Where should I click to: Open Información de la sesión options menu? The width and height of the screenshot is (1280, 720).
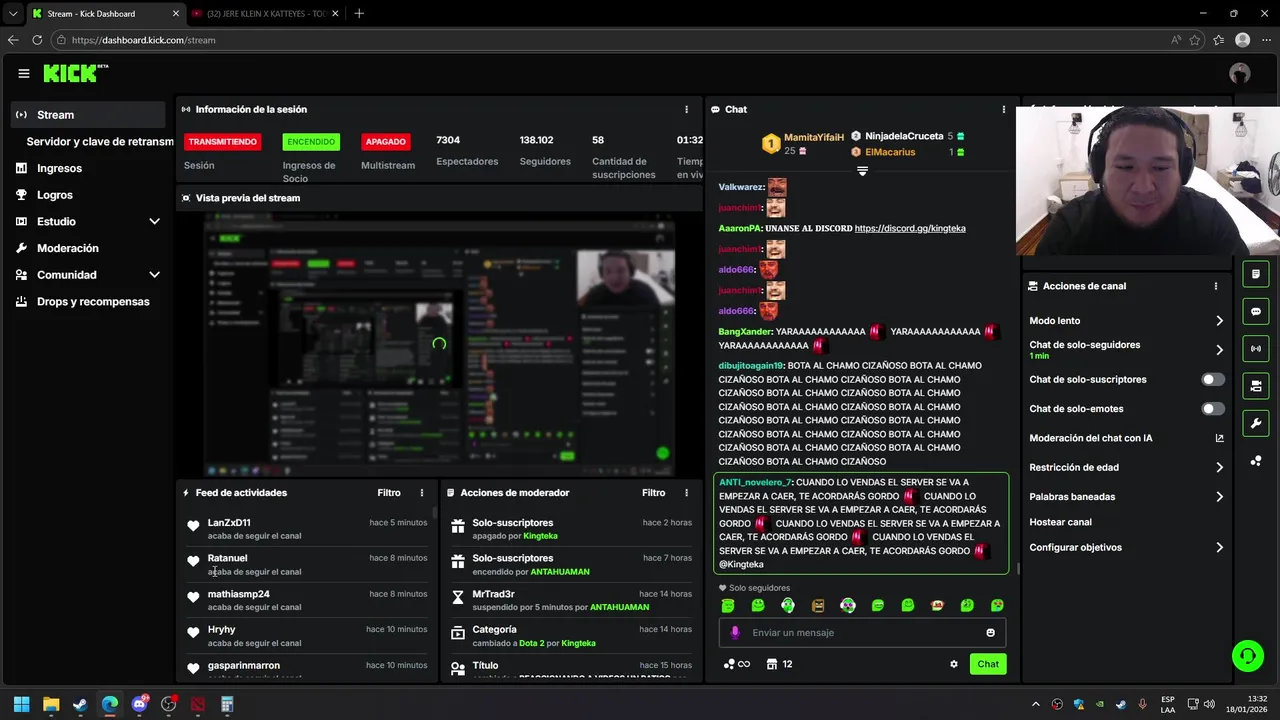(x=686, y=109)
